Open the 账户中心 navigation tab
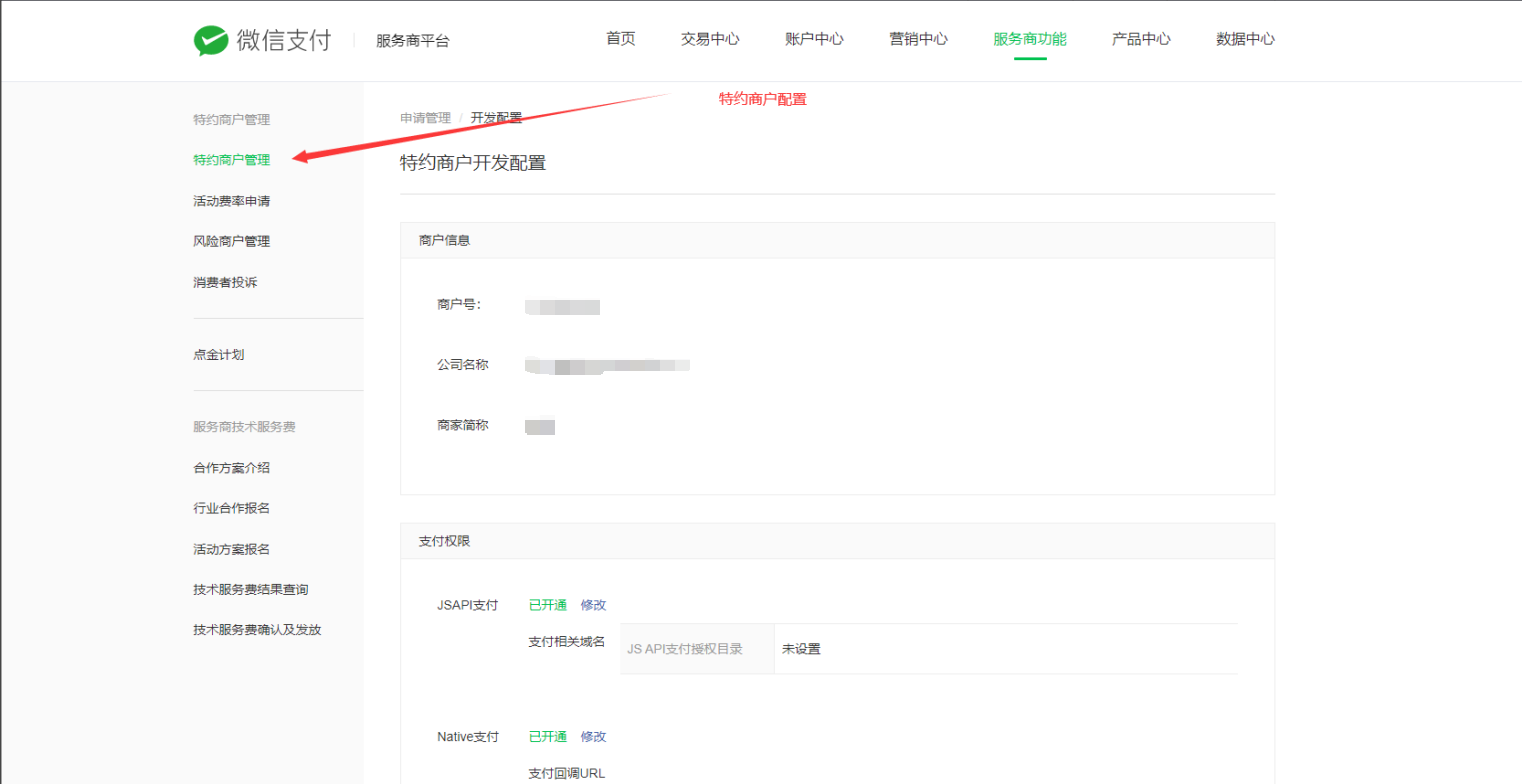Viewport: 1522px width, 784px height. [814, 39]
